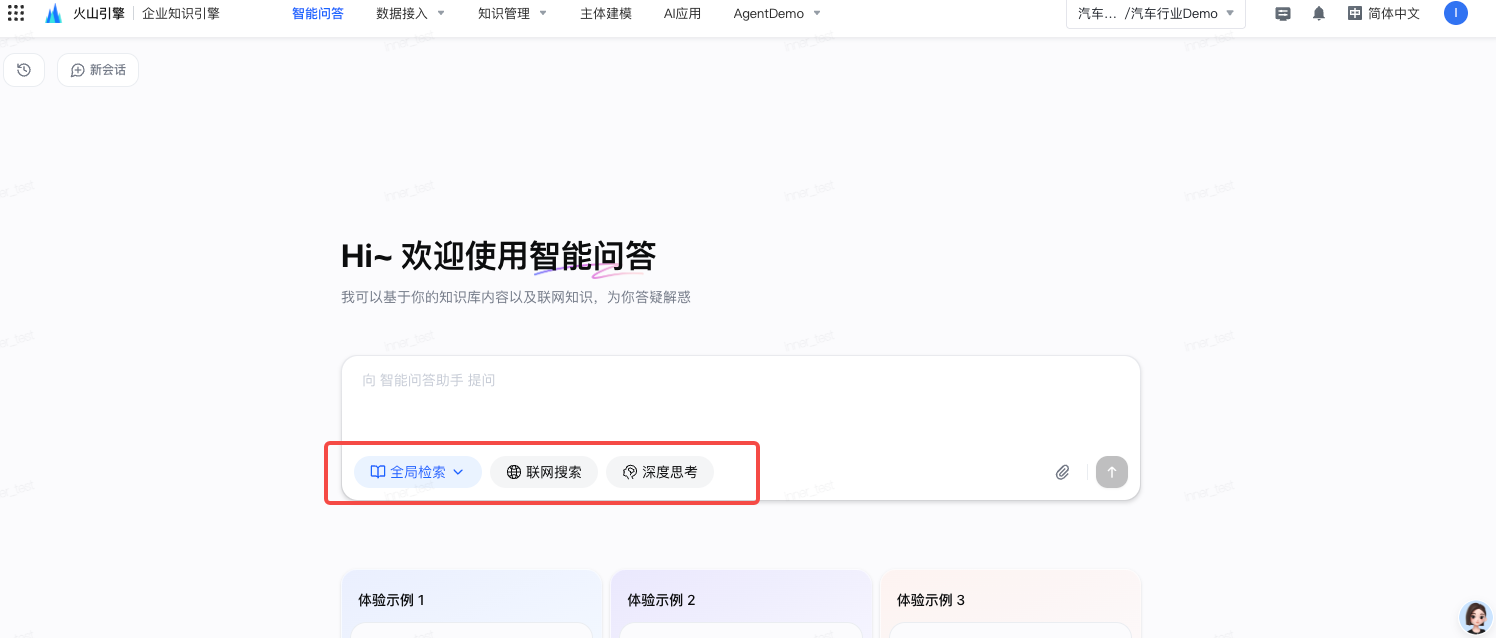
Task: Open notifications bell icon
Action: coord(1319,14)
